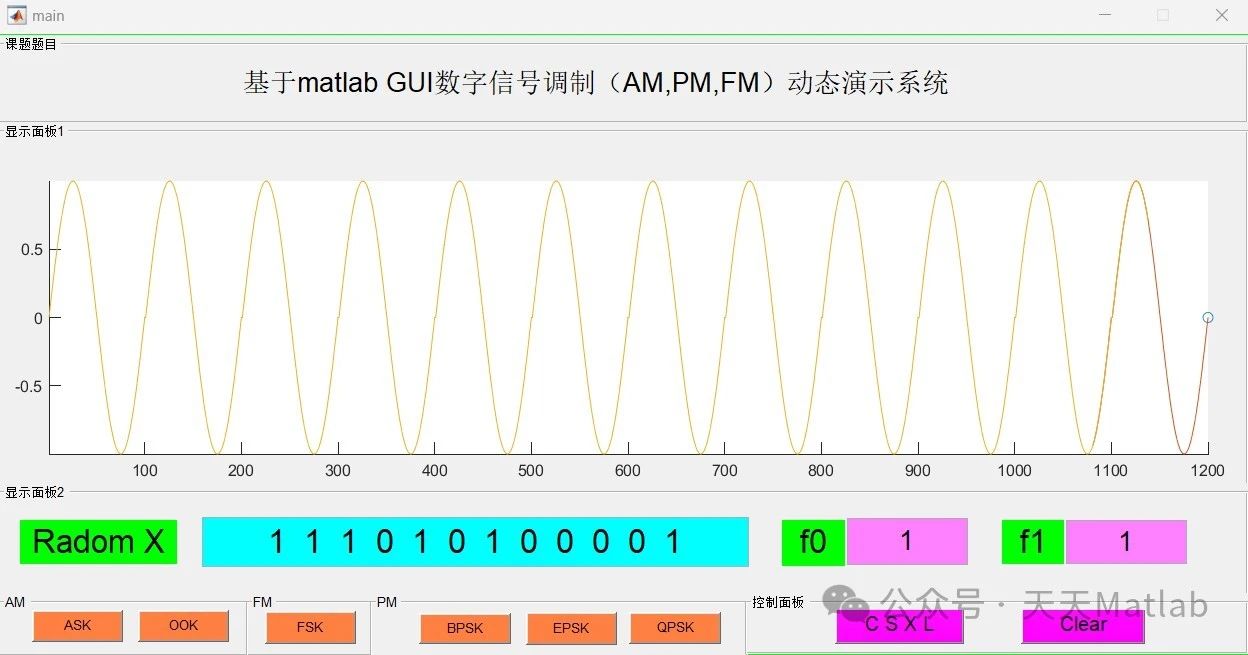The height and width of the screenshot is (655, 1248).
Task: Click the green f1 label
Action: [x=1031, y=541]
